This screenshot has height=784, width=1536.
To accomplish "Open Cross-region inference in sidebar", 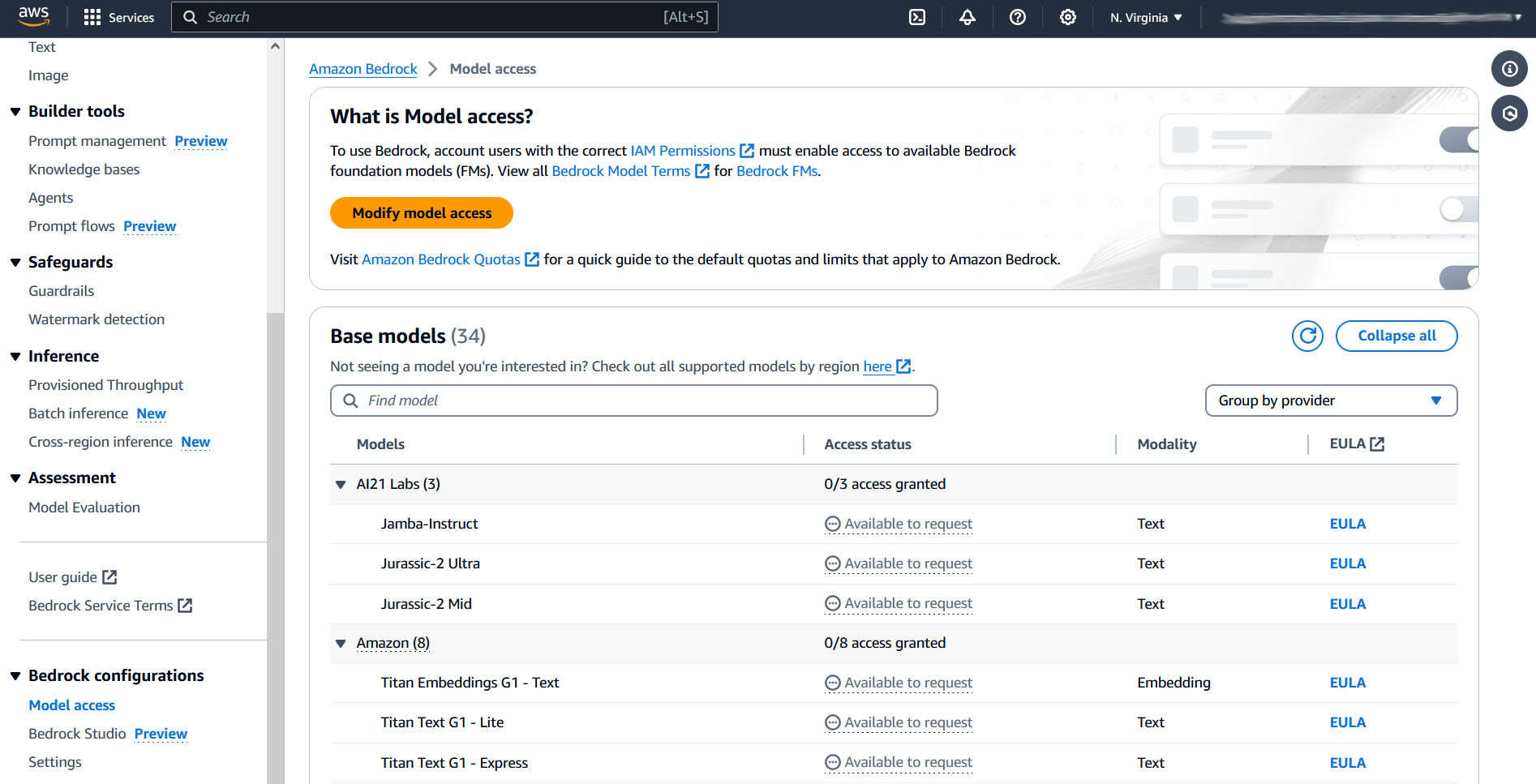I will [x=100, y=442].
